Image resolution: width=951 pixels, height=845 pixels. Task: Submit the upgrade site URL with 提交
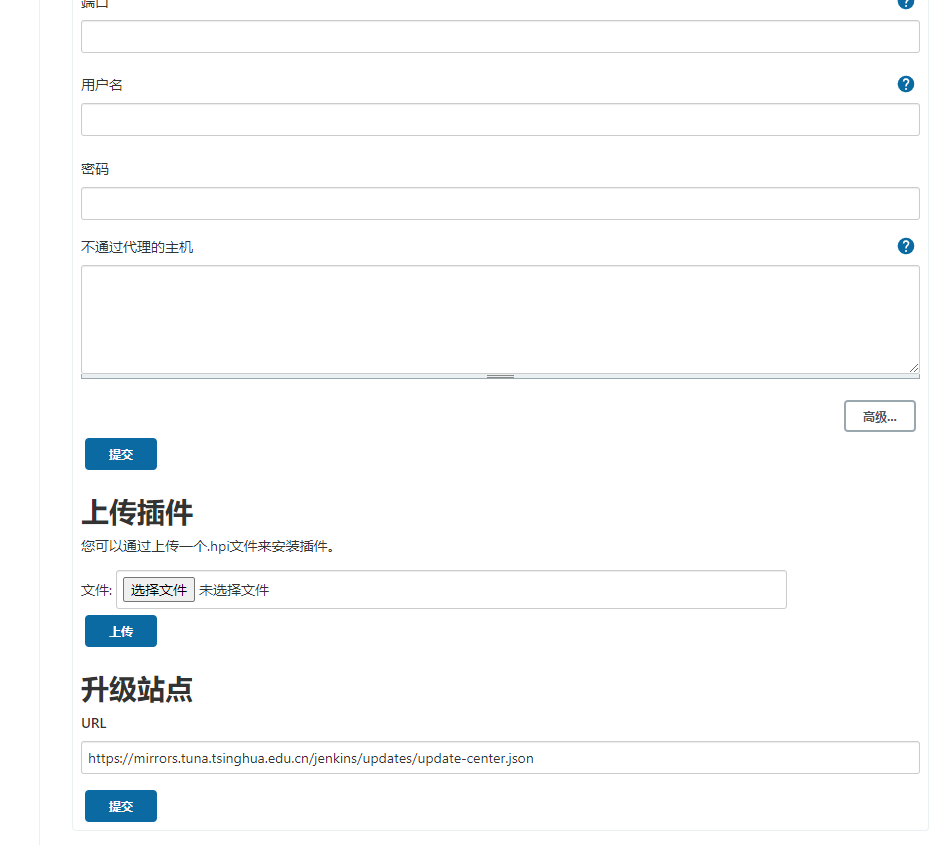coord(120,805)
